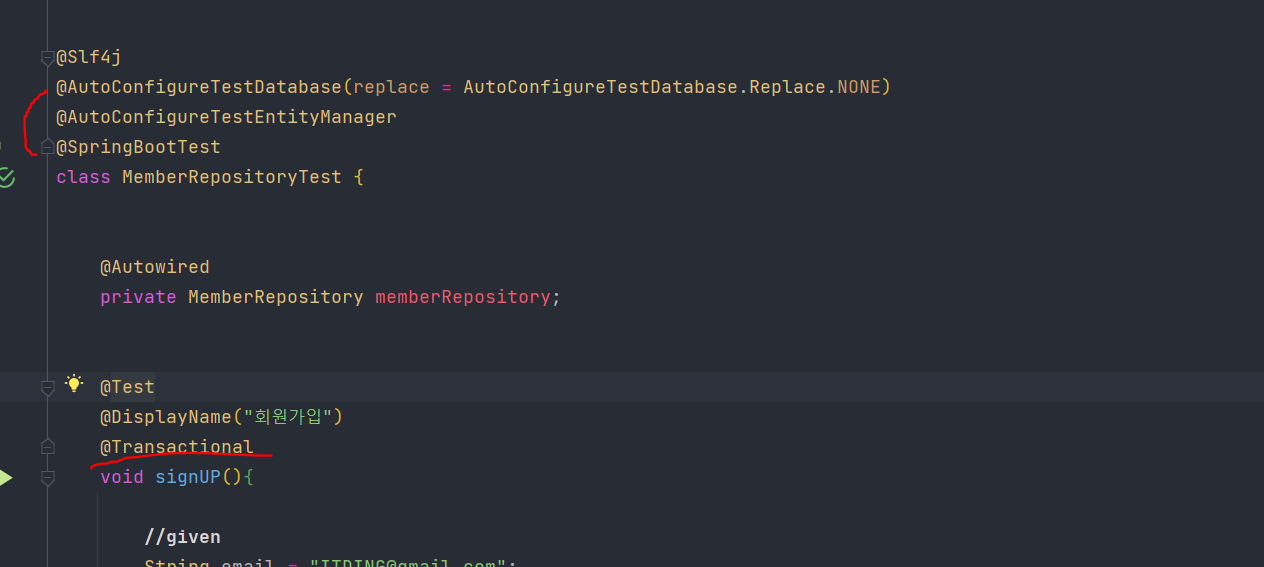
Task: Click the 'replace' parameter name
Action: tap(391, 87)
